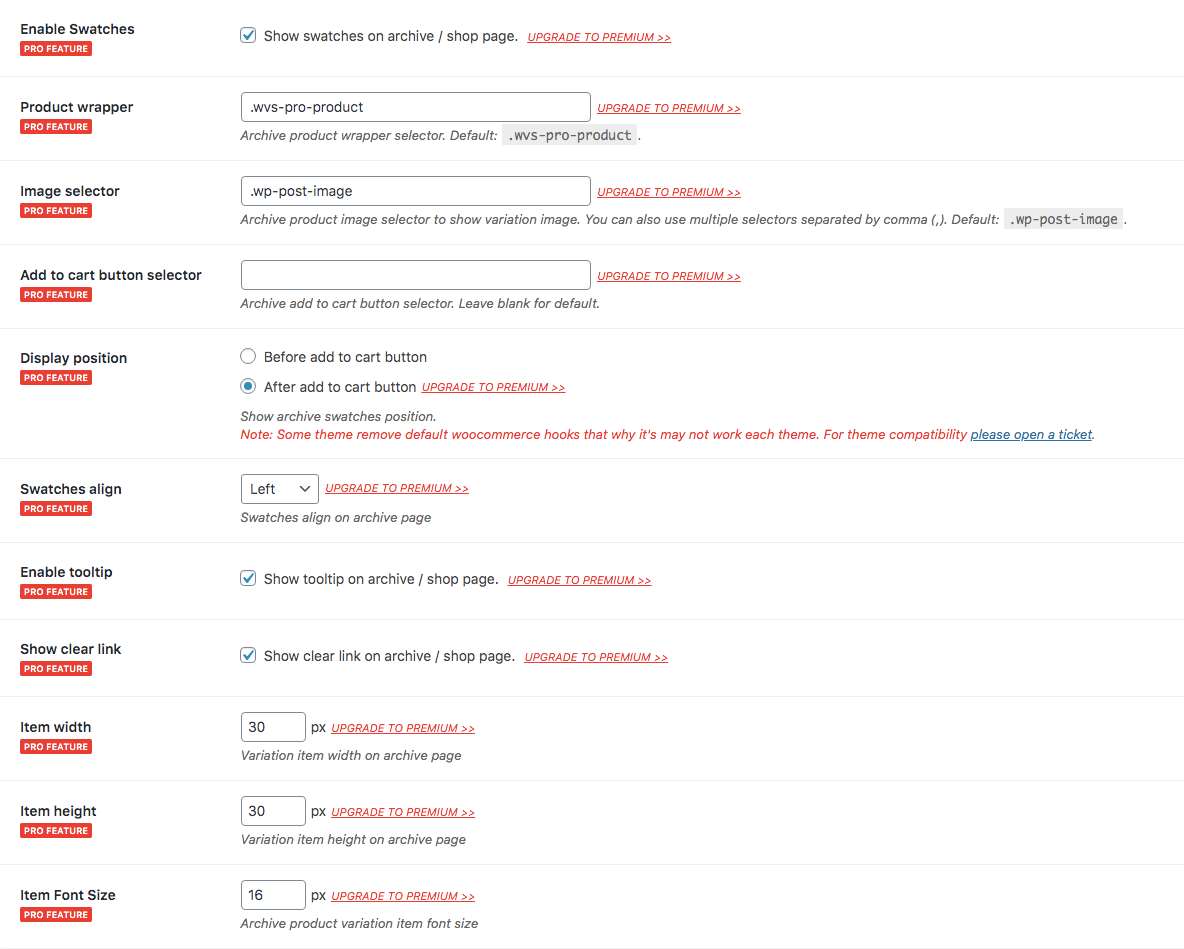
Task: Click the Add to cart button selector field
Action: click(415, 275)
